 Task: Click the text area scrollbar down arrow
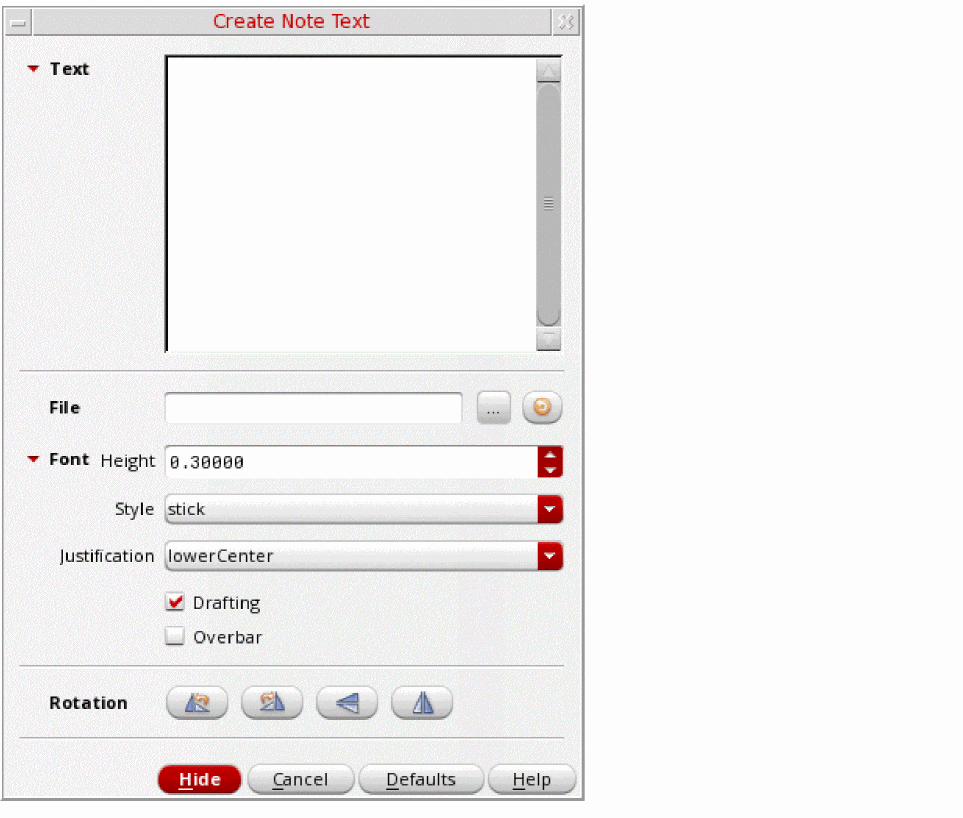coord(548,339)
